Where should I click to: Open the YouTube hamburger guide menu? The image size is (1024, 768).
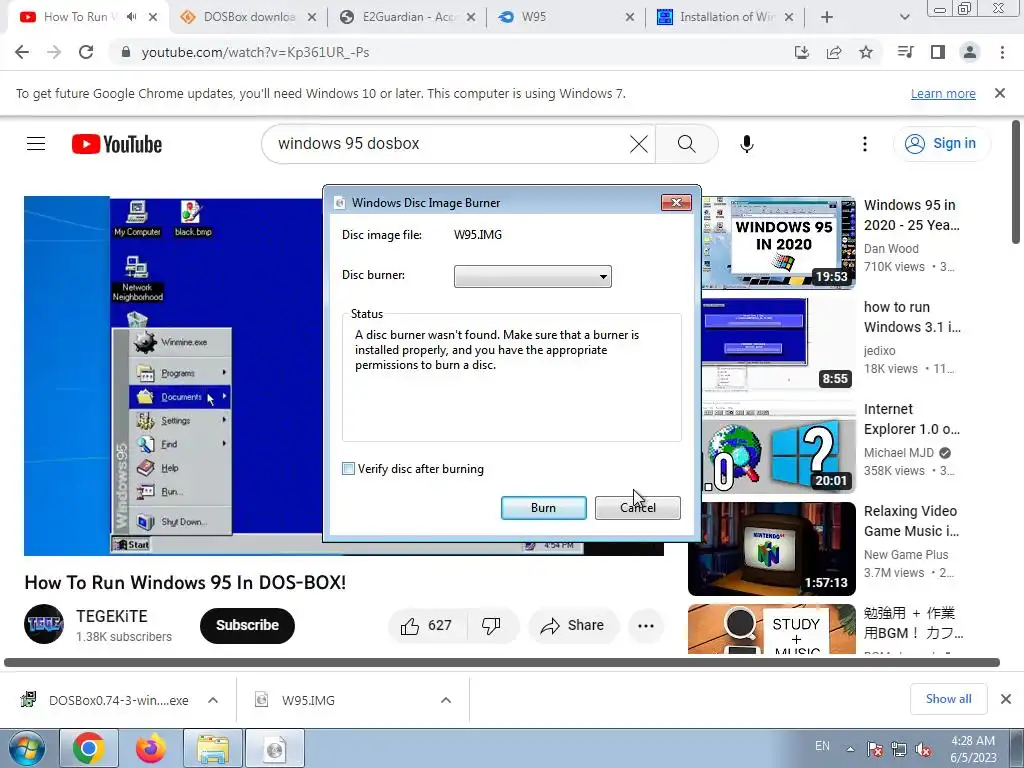point(36,144)
